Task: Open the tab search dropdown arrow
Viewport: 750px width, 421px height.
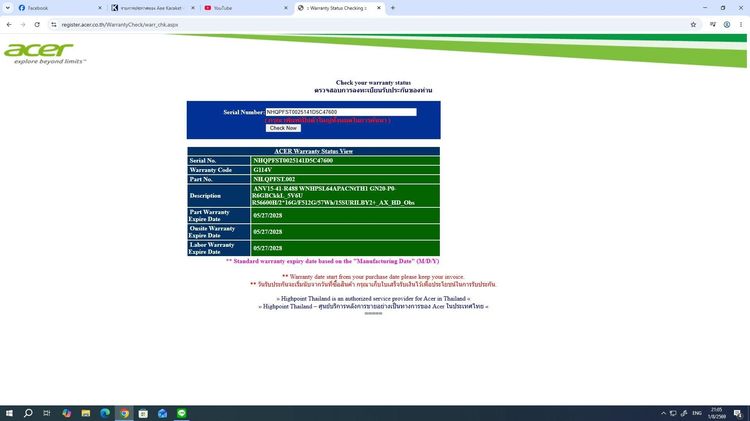Action: coord(8,8)
